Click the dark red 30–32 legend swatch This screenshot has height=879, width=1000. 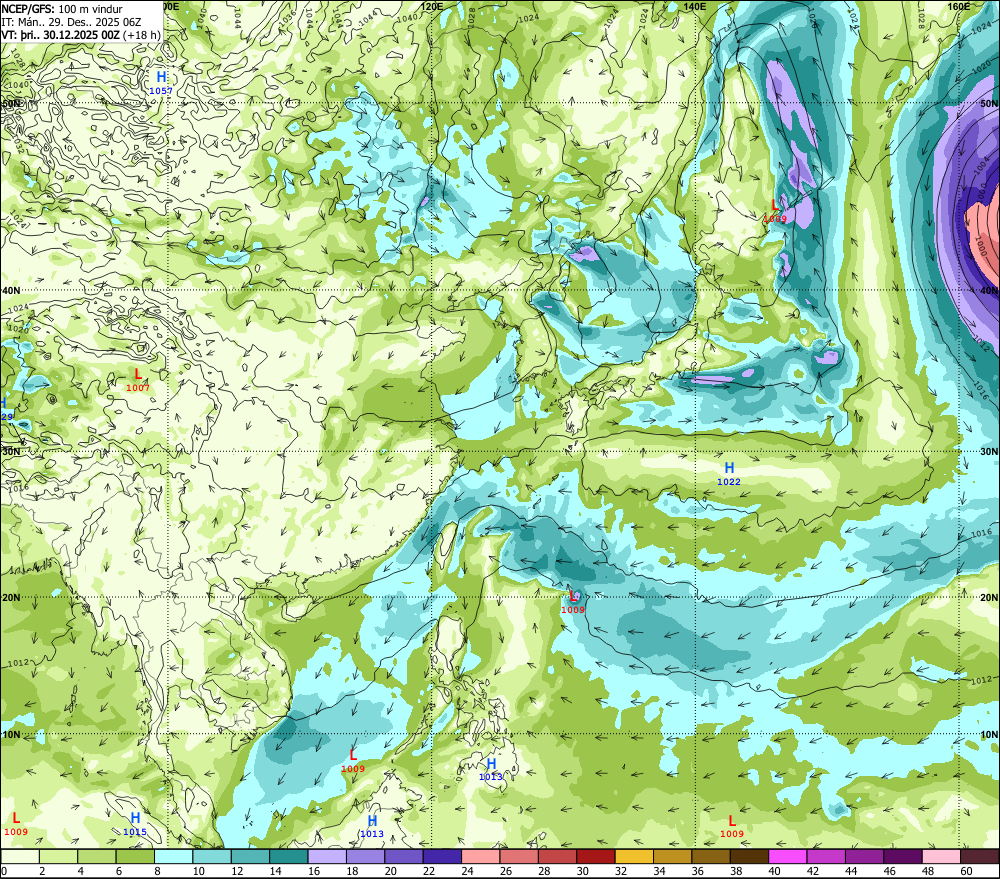tap(596, 856)
